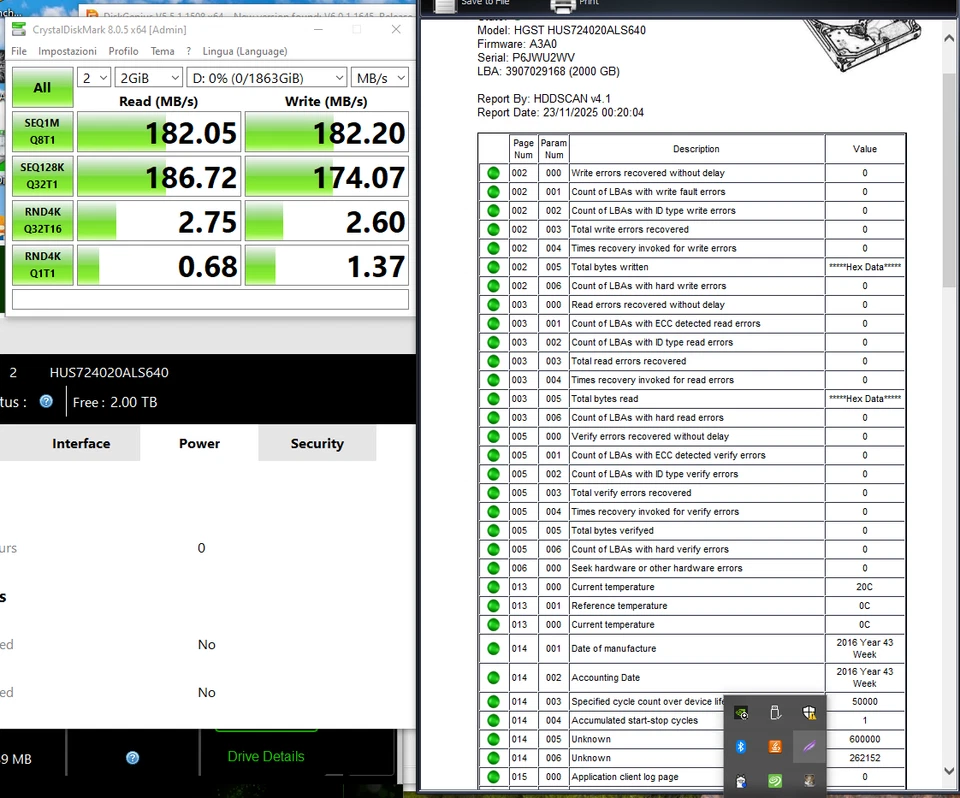Select the Interface tab
Image resolution: width=960 pixels, height=798 pixels.
(81, 443)
